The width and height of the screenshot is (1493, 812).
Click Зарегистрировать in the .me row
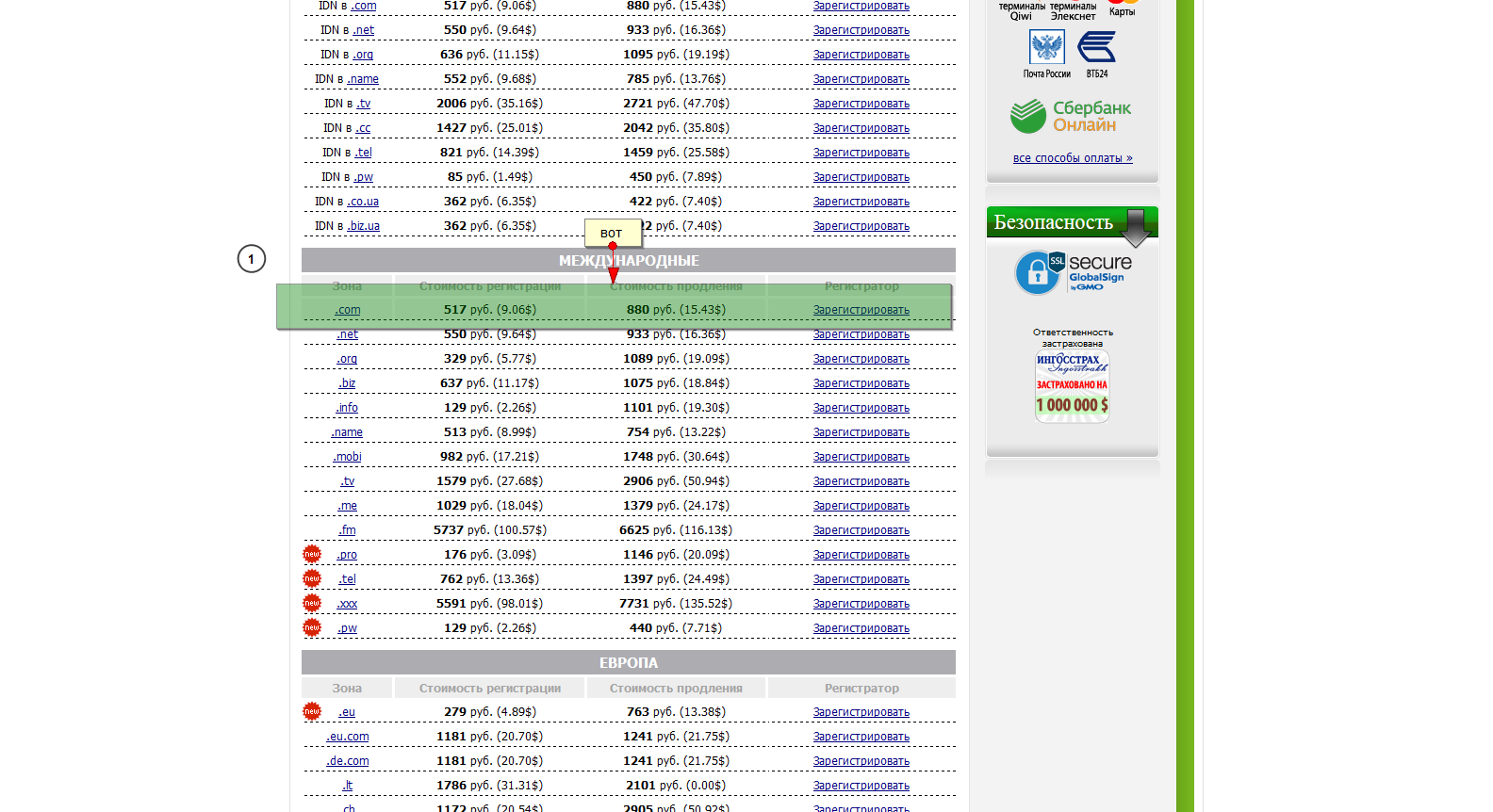click(x=861, y=506)
